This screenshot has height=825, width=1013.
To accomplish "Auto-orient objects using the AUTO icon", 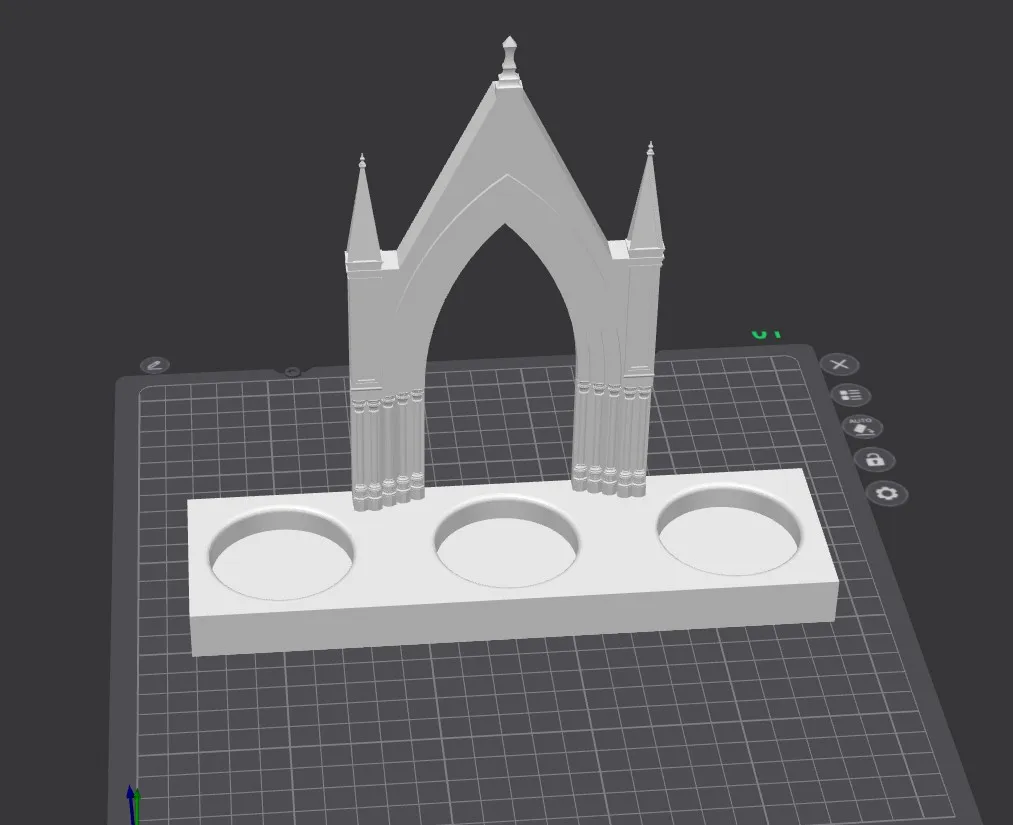I will click(862, 427).
